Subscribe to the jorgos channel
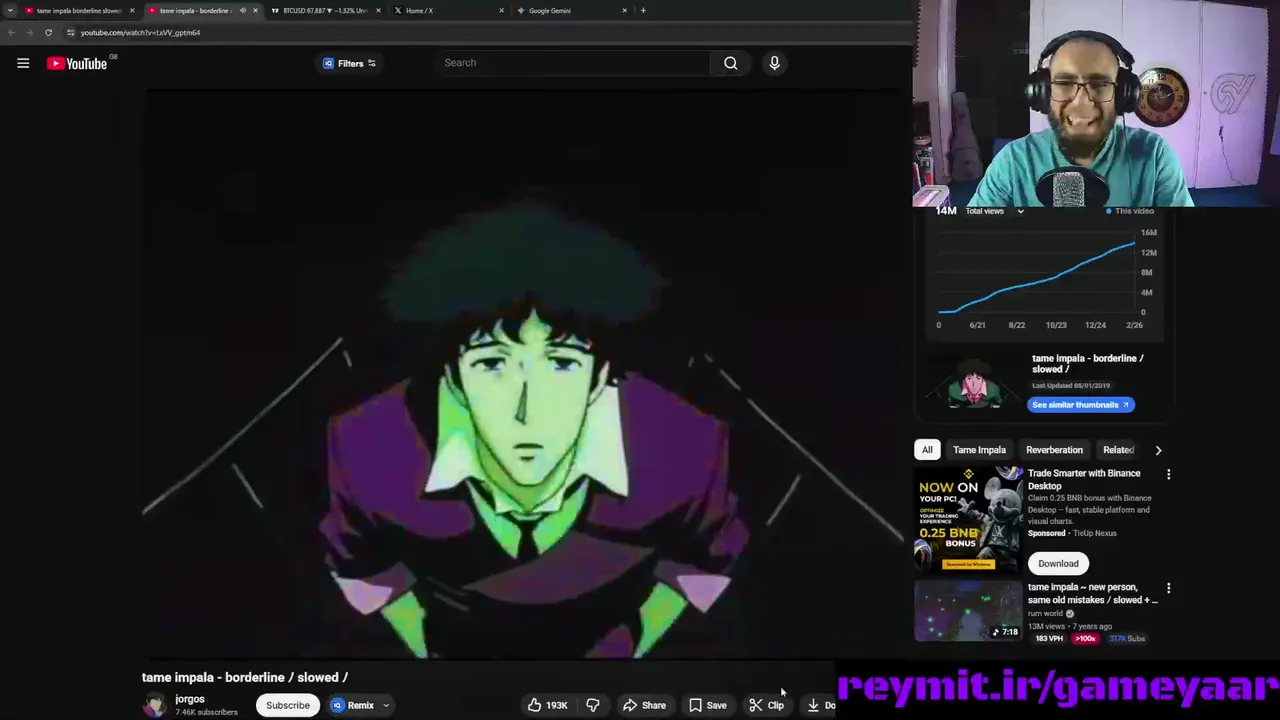 288,705
